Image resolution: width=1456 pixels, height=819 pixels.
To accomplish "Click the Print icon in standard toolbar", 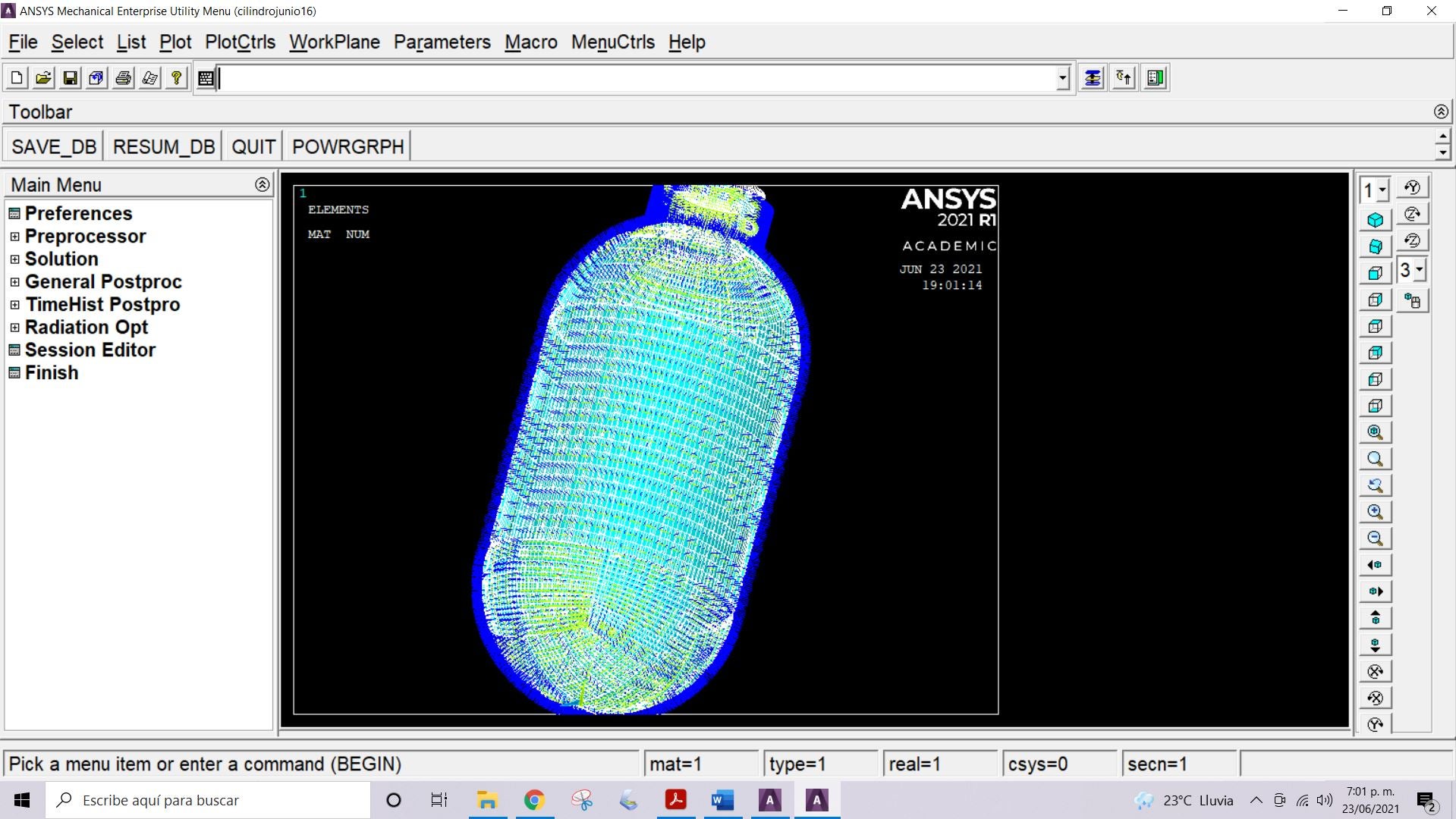I will coord(123,78).
